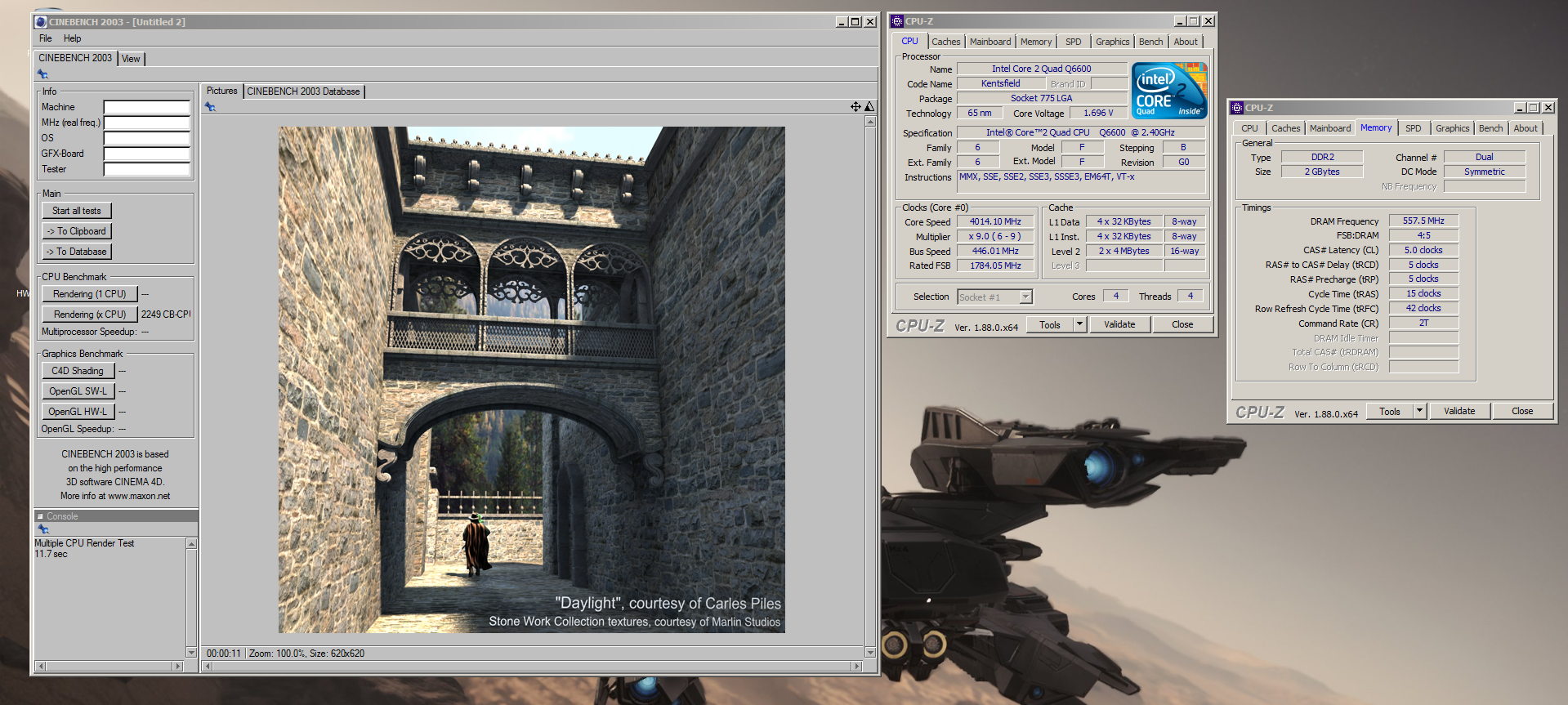Click the FSB:DRAM 4:5 value
The width and height of the screenshot is (1568, 705).
click(x=1423, y=235)
